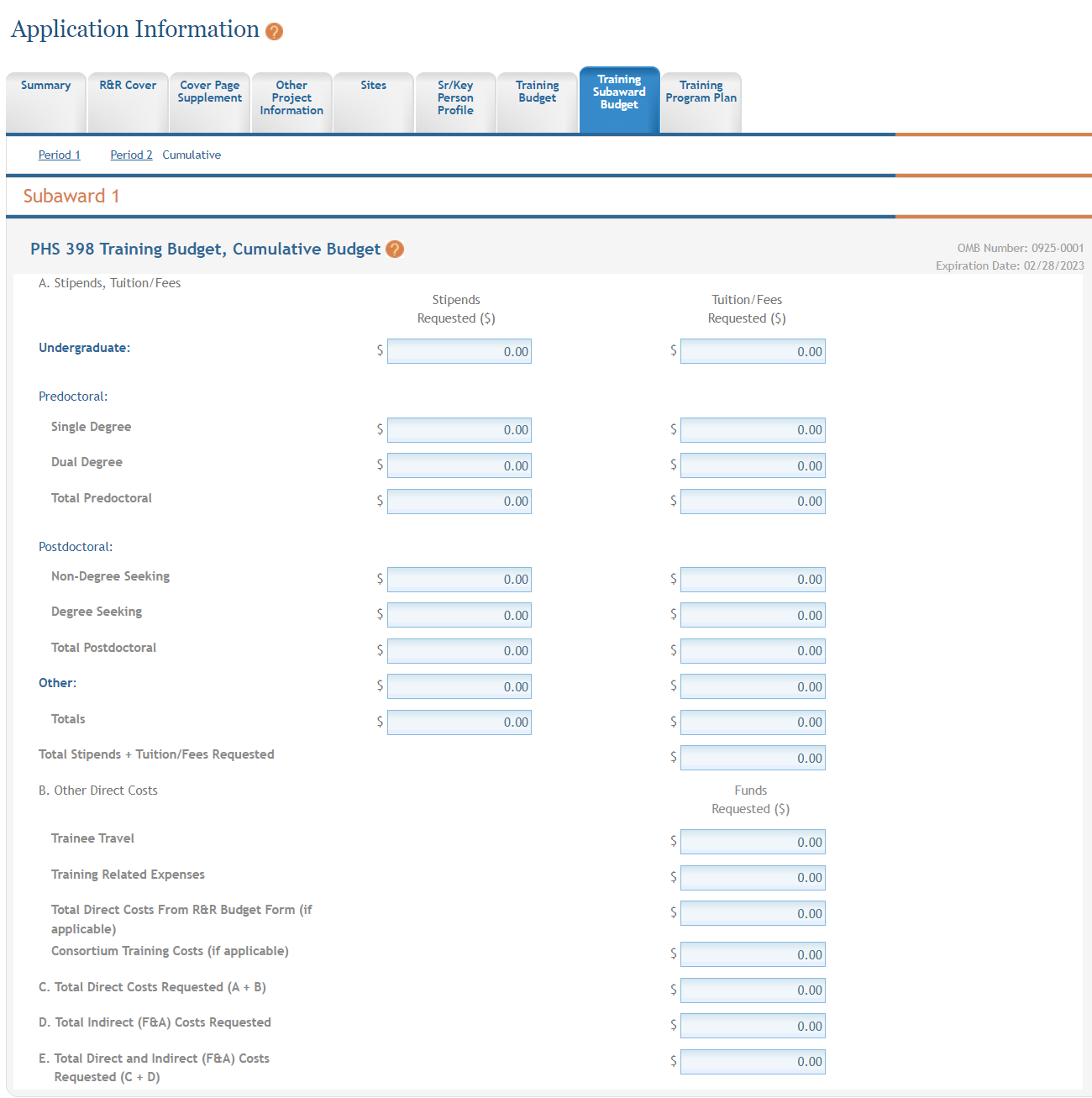
Task: Click Total Indirect (F&A) Costs field
Action: (x=753, y=1026)
